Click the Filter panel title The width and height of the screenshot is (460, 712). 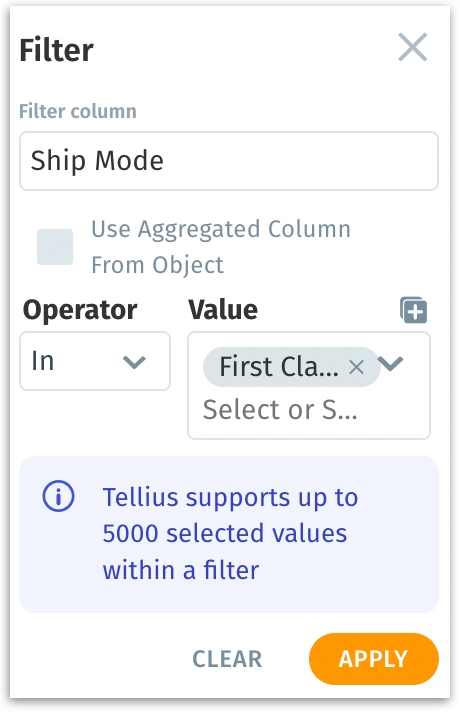(56, 50)
